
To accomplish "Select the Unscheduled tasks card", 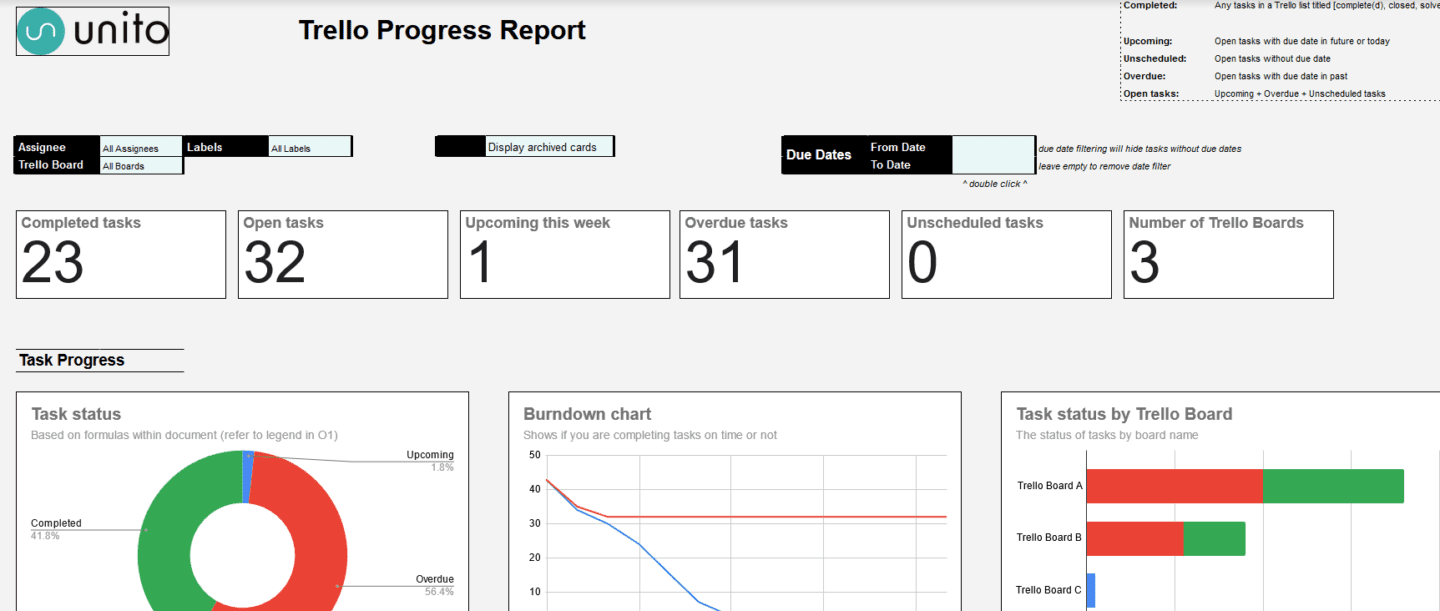I will (1006, 254).
